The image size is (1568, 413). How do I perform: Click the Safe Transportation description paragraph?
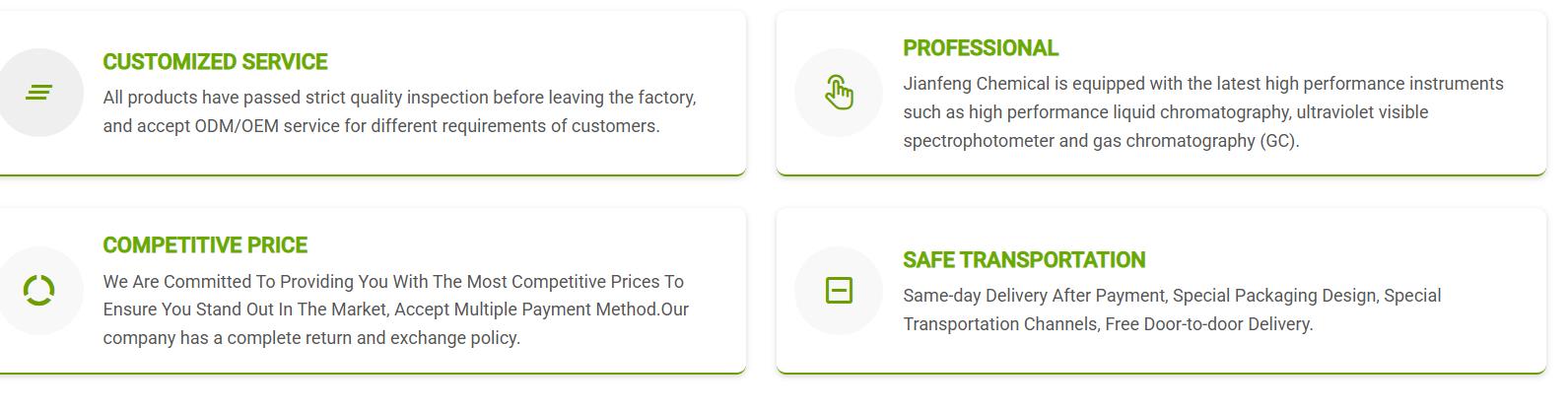pos(1171,310)
